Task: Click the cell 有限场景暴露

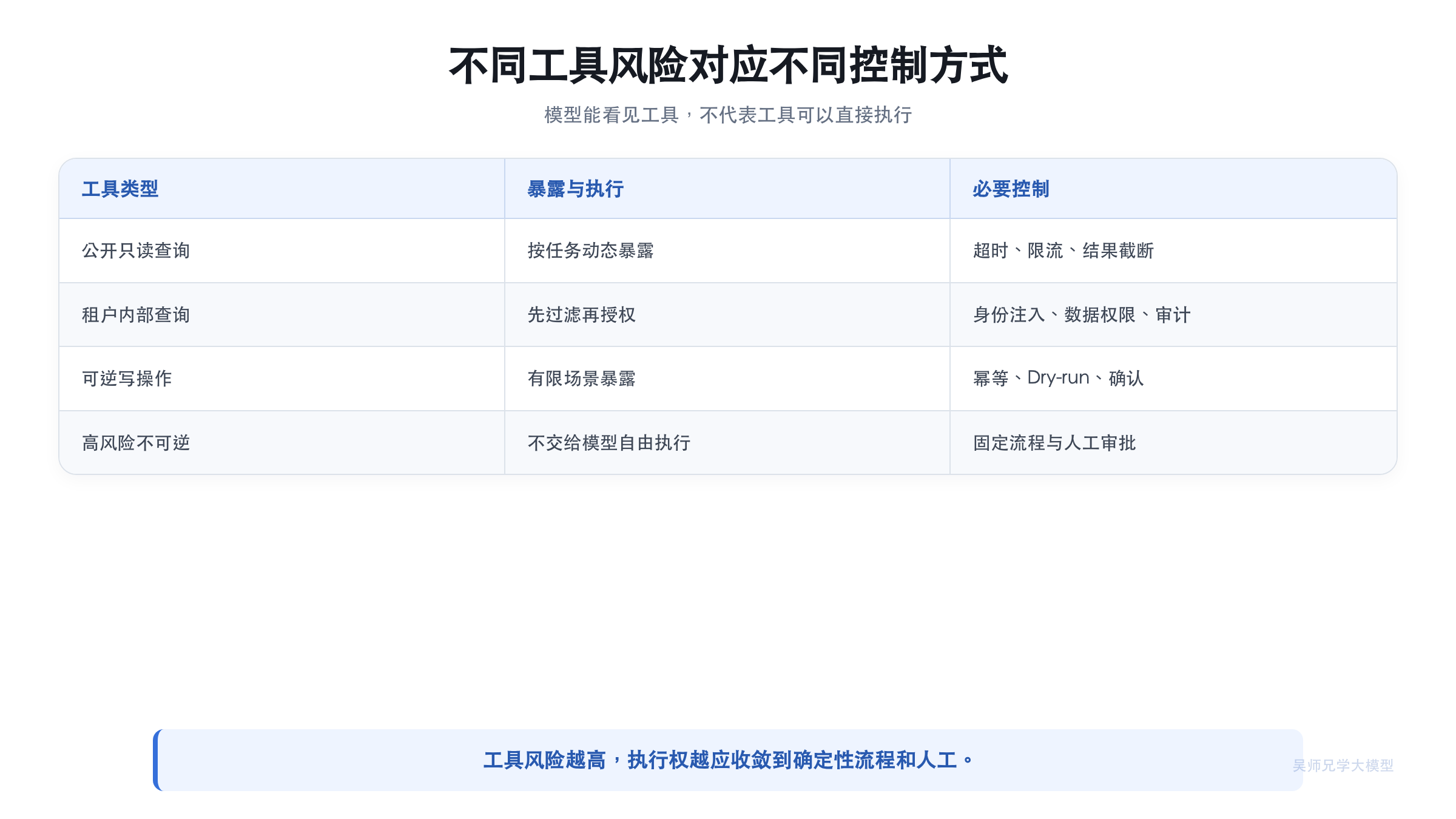Action: (x=727, y=379)
